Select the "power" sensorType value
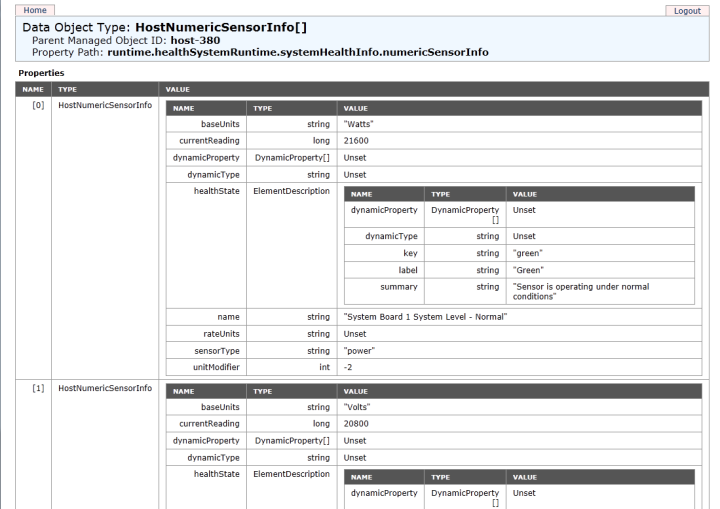This screenshot has width=720, height=509. coord(359,351)
